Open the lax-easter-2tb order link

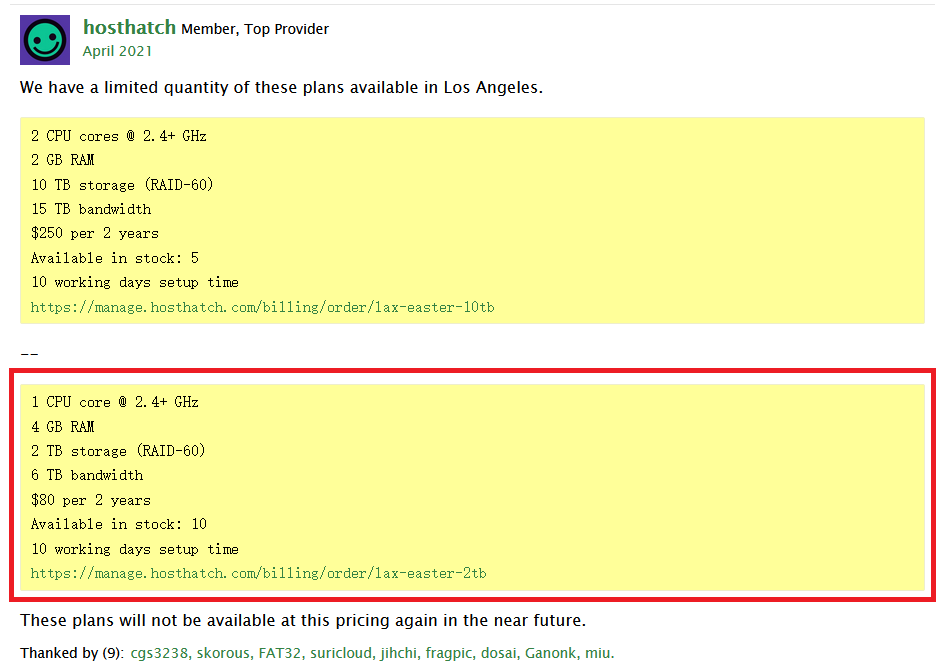[x=258, y=573]
